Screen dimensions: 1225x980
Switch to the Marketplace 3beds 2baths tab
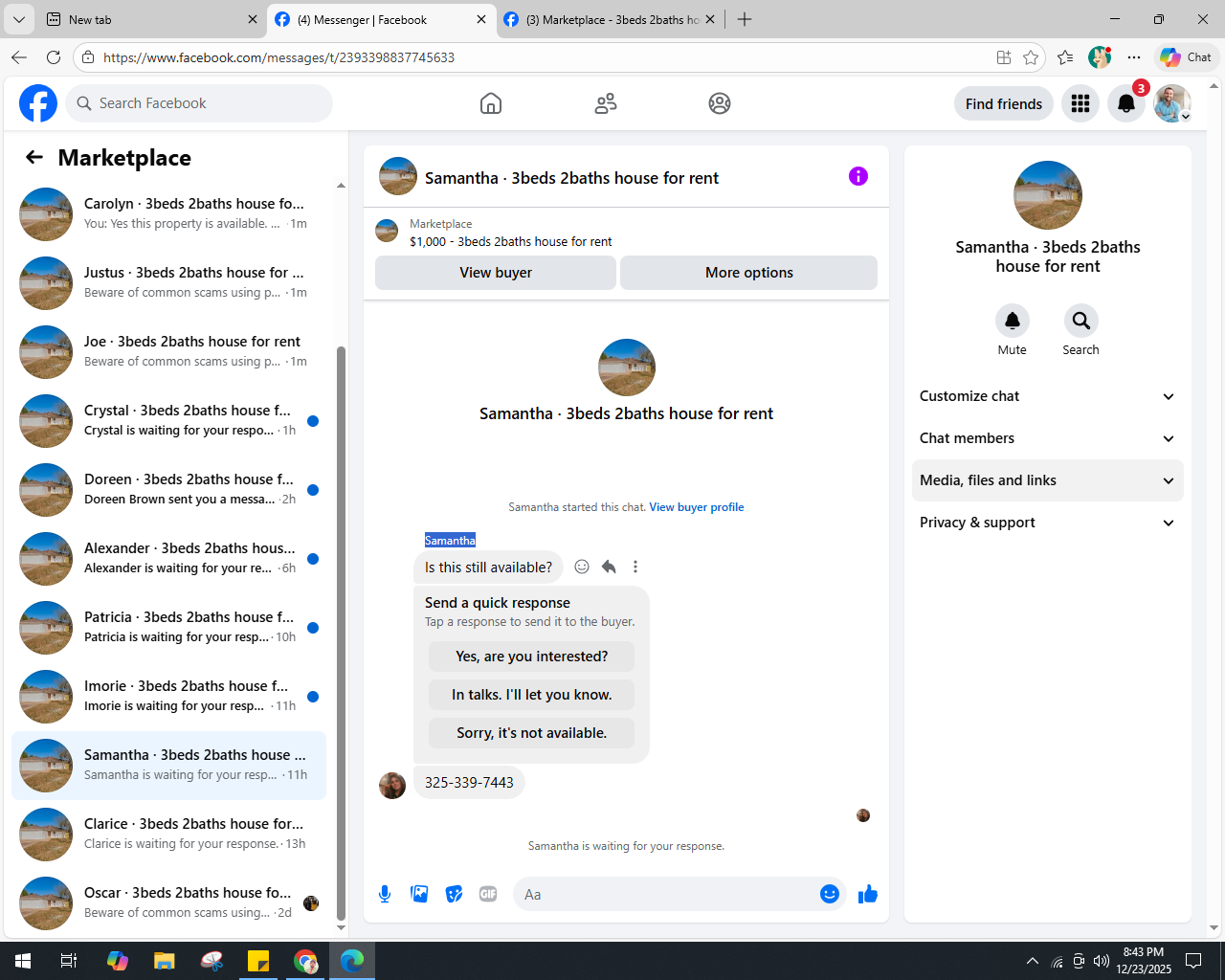point(610,19)
